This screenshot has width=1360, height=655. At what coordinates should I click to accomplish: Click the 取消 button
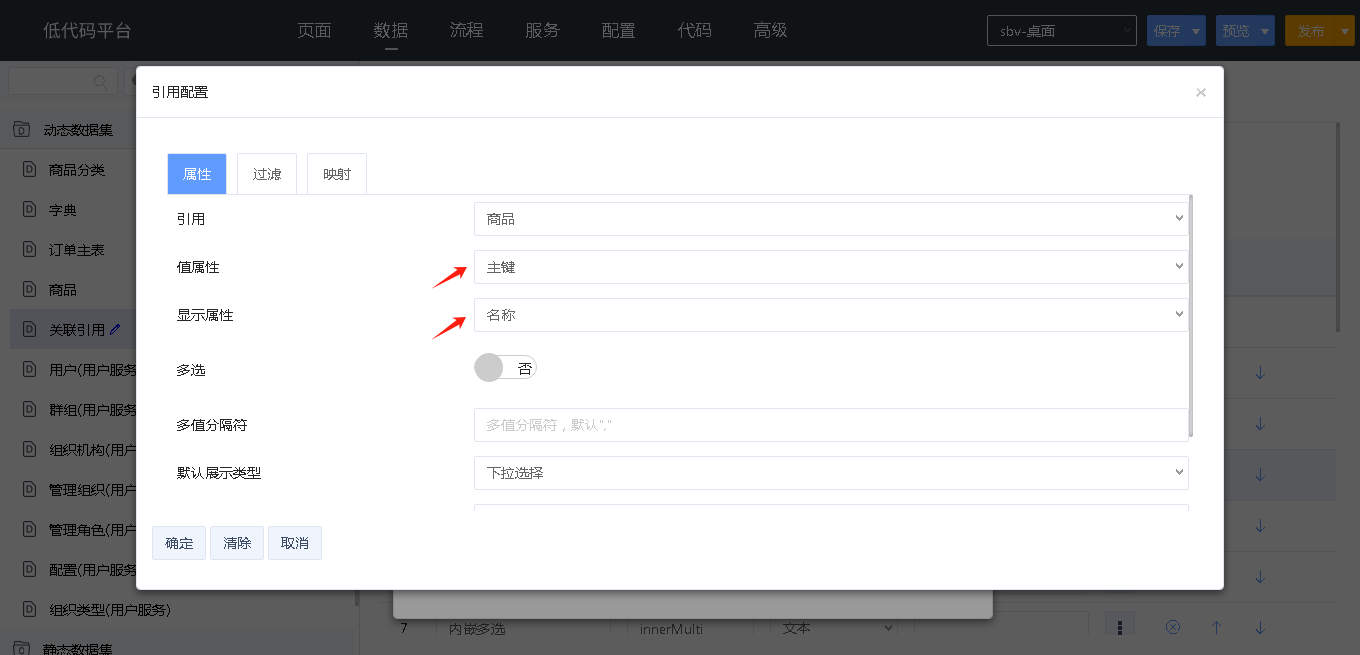295,543
